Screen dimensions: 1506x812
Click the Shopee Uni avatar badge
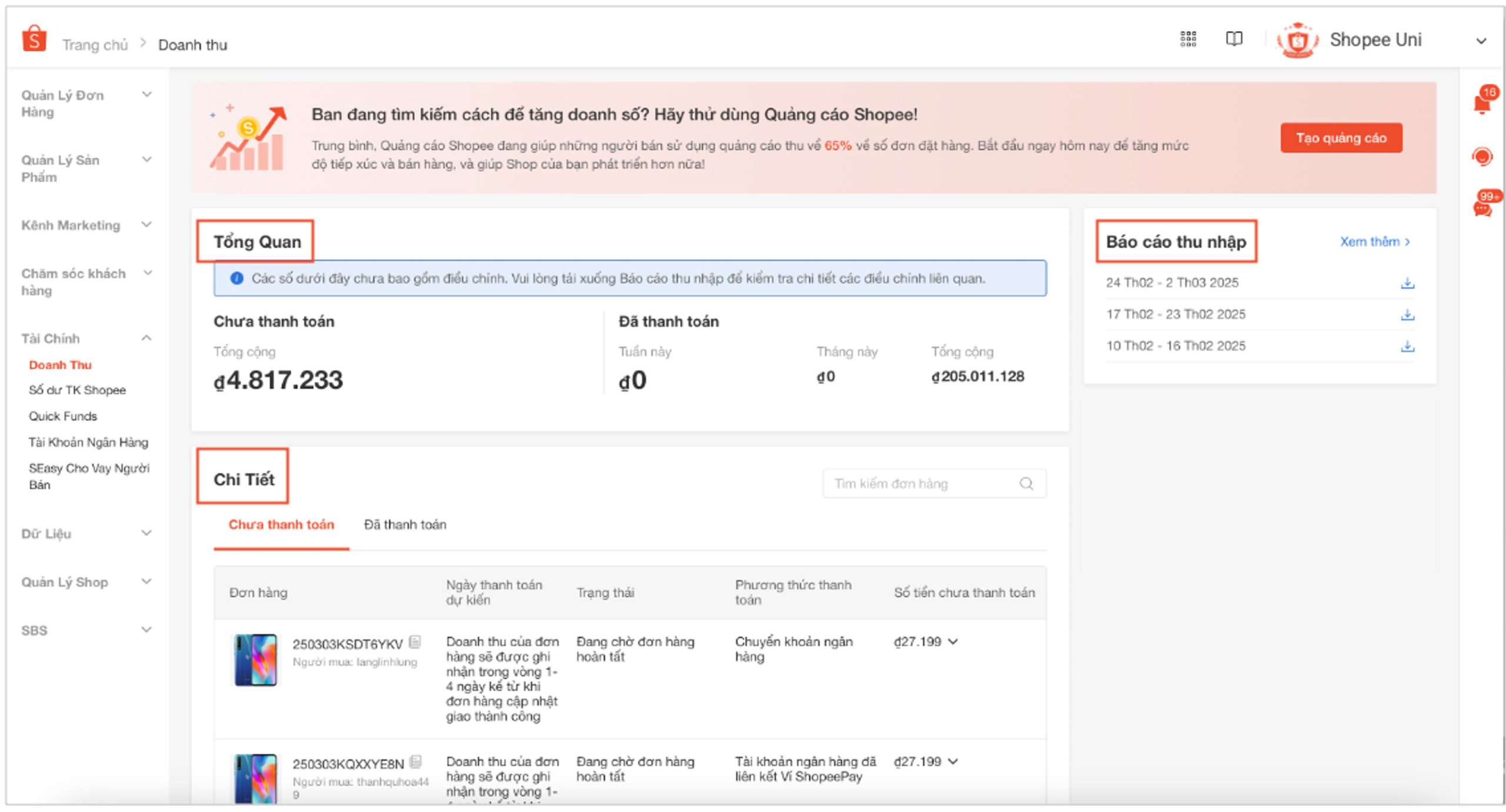[1297, 40]
